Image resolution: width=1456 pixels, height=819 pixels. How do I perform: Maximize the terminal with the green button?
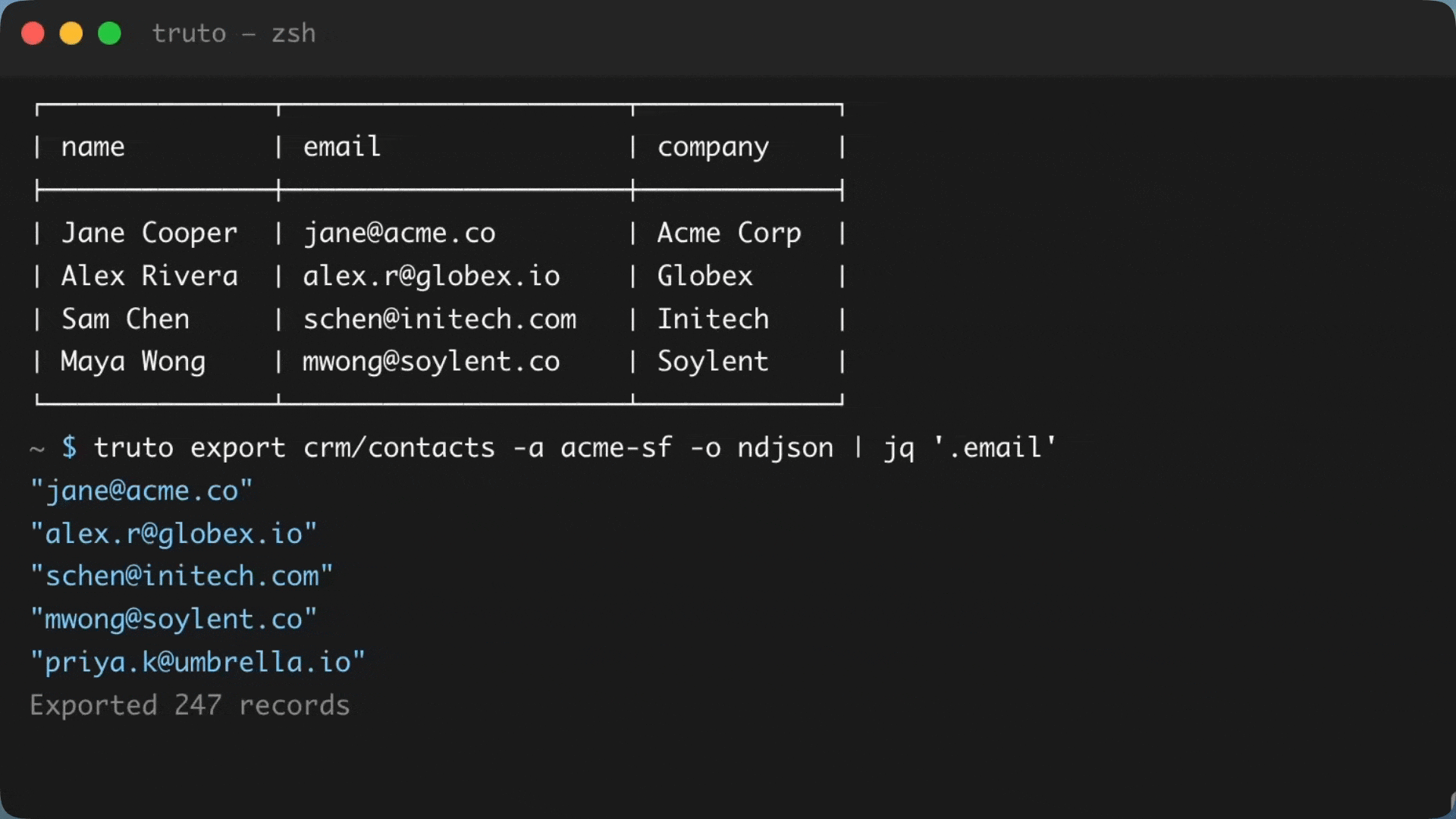click(110, 33)
